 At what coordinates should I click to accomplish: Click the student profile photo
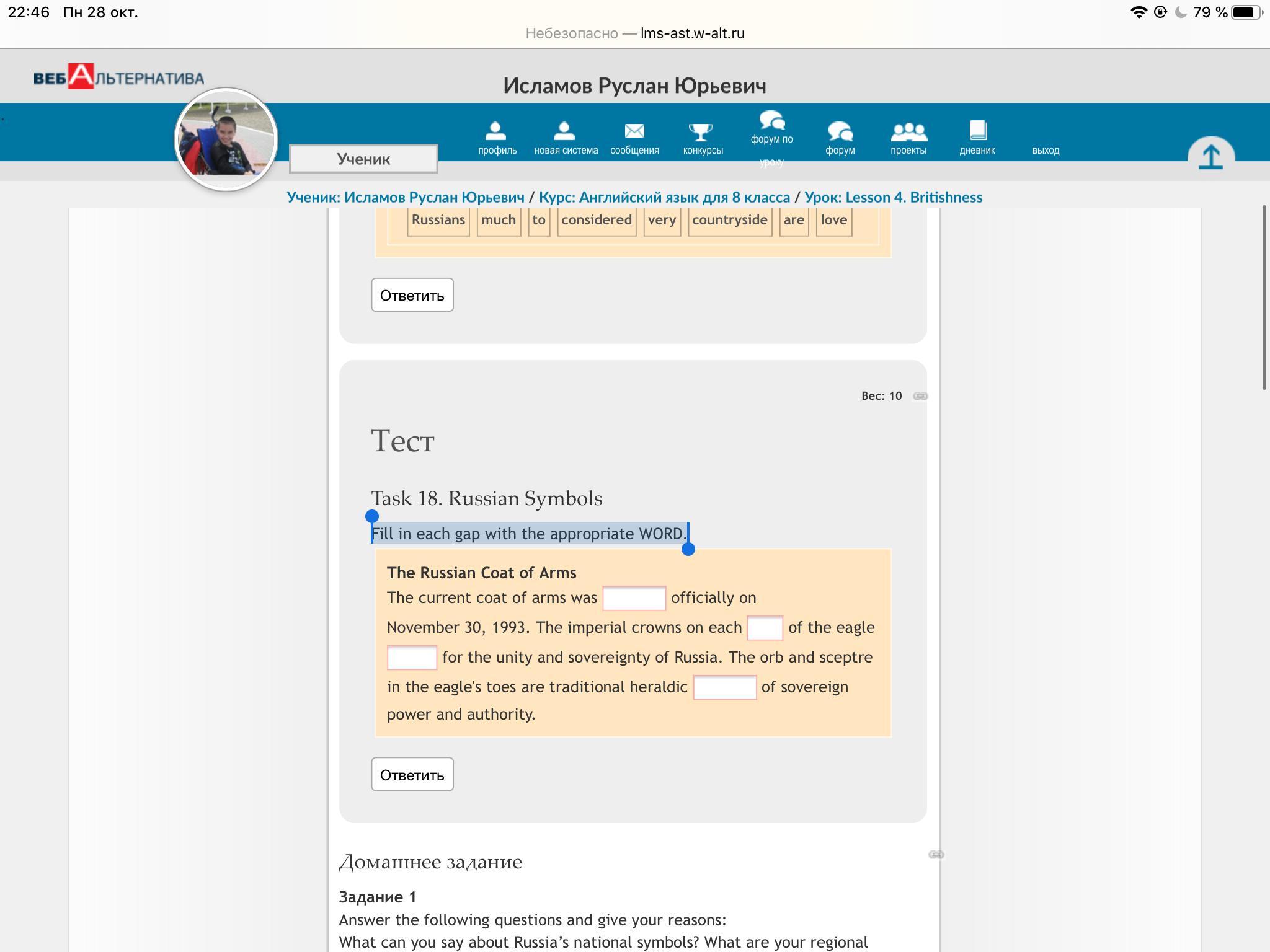[226, 139]
